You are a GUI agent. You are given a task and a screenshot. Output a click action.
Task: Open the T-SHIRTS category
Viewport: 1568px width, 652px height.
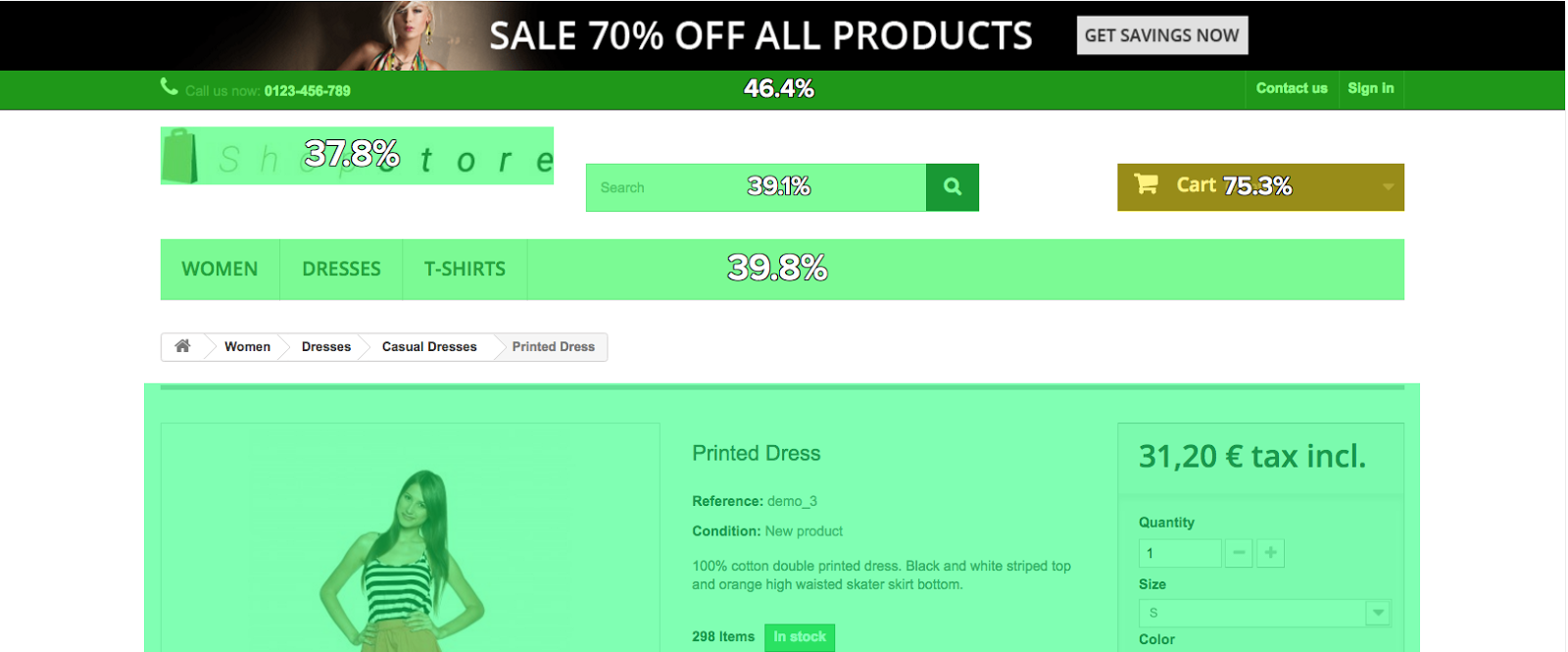coord(465,269)
